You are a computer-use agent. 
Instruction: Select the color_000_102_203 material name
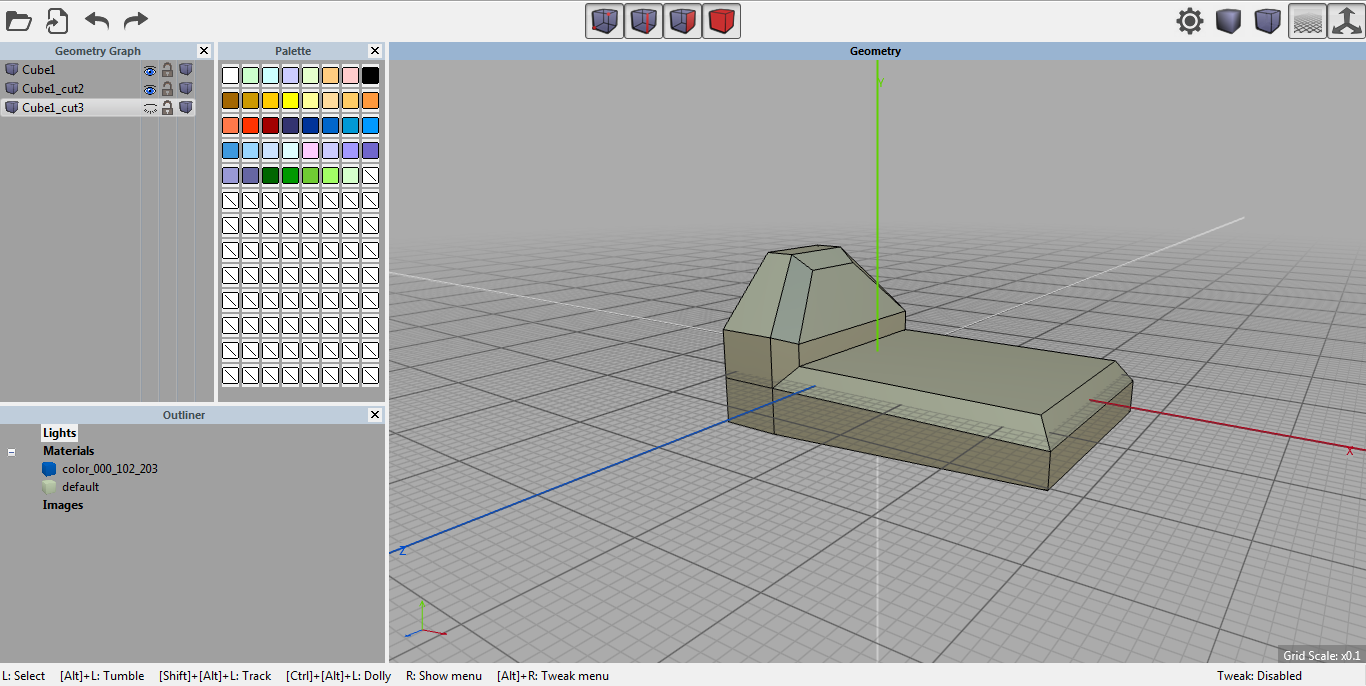tap(110, 469)
